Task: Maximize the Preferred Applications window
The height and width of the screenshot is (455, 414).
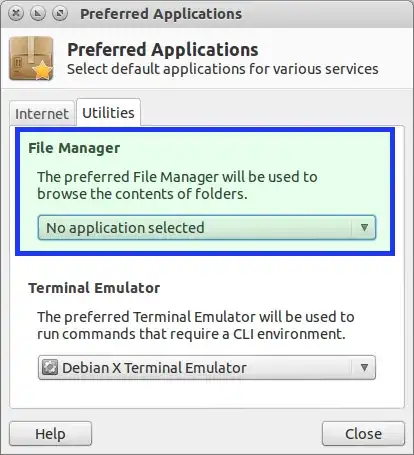Action: [x=60, y=13]
